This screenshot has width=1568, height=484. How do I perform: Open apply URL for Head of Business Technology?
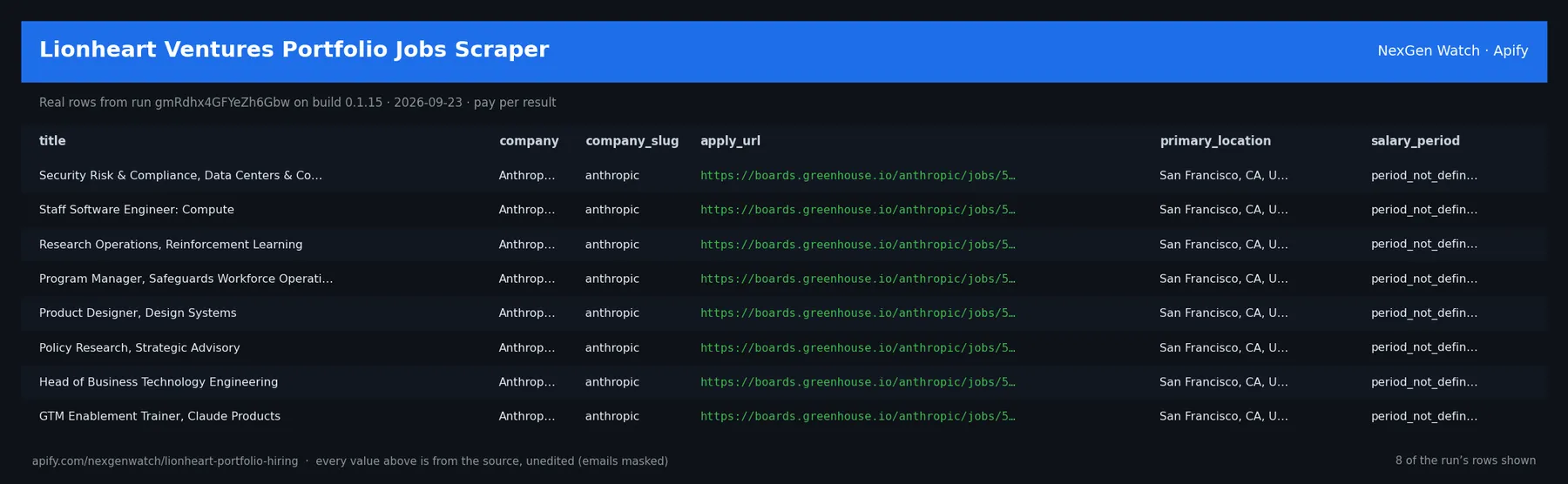[x=857, y=382]
